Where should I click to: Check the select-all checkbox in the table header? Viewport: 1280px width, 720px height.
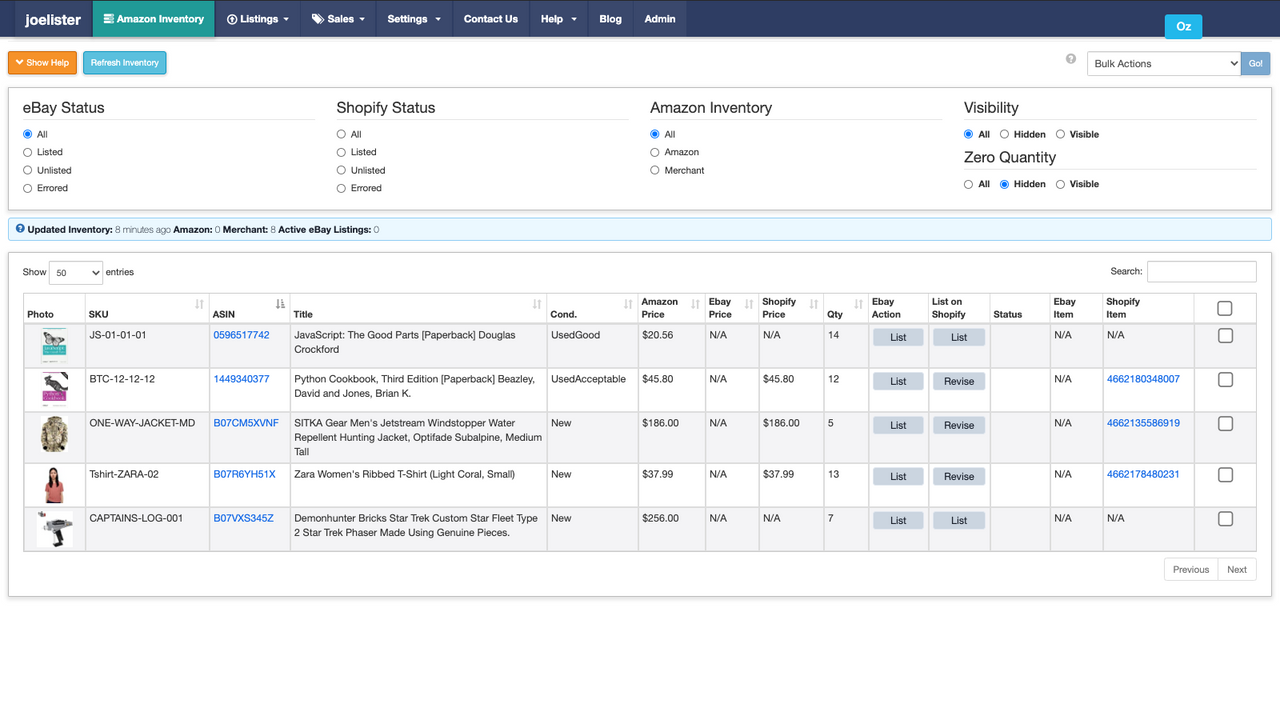tap(1224, 308)
